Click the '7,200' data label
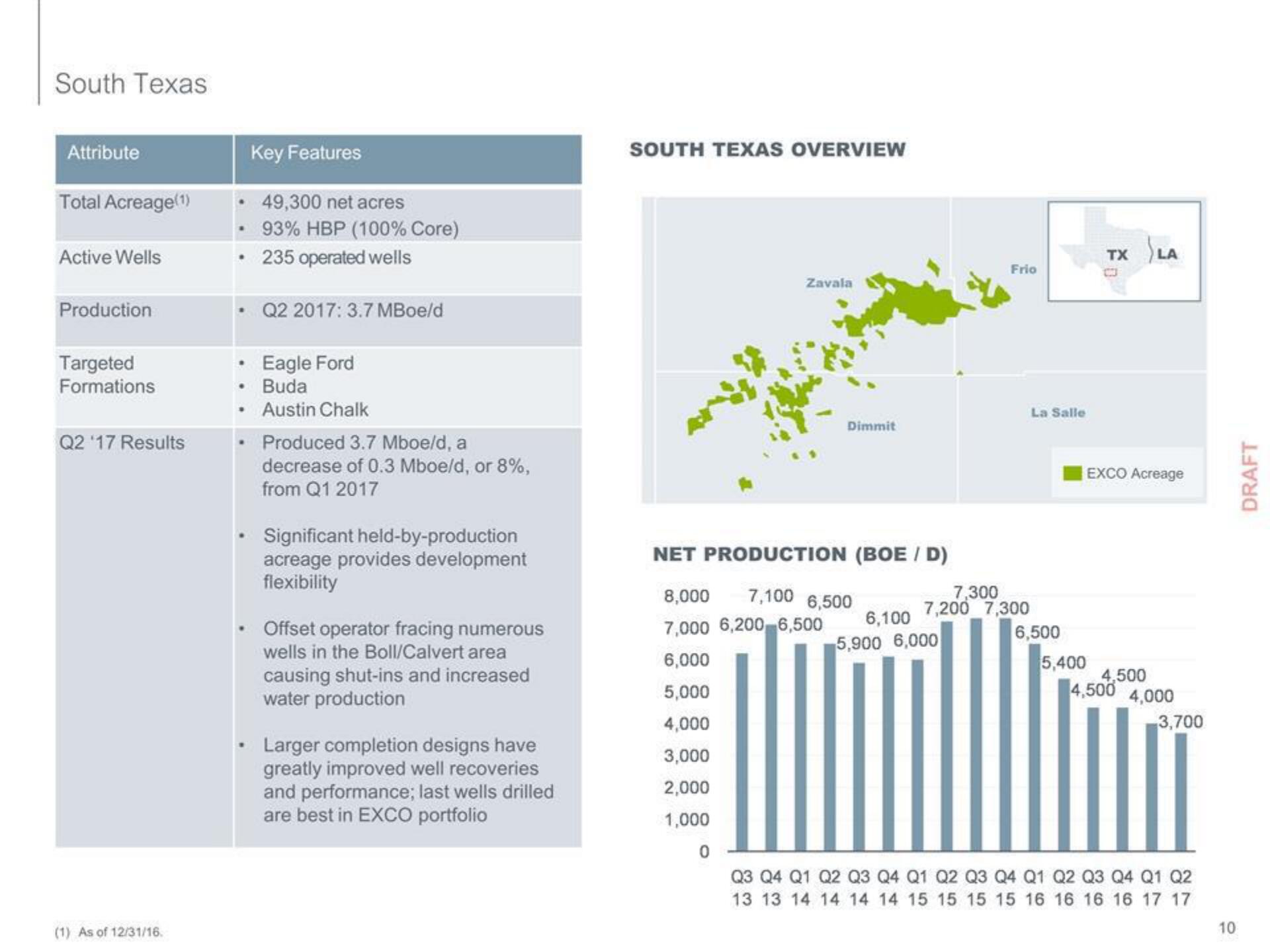Viewport: 1270px width, 952px height. pyautogui.click(x=946, y=608)
